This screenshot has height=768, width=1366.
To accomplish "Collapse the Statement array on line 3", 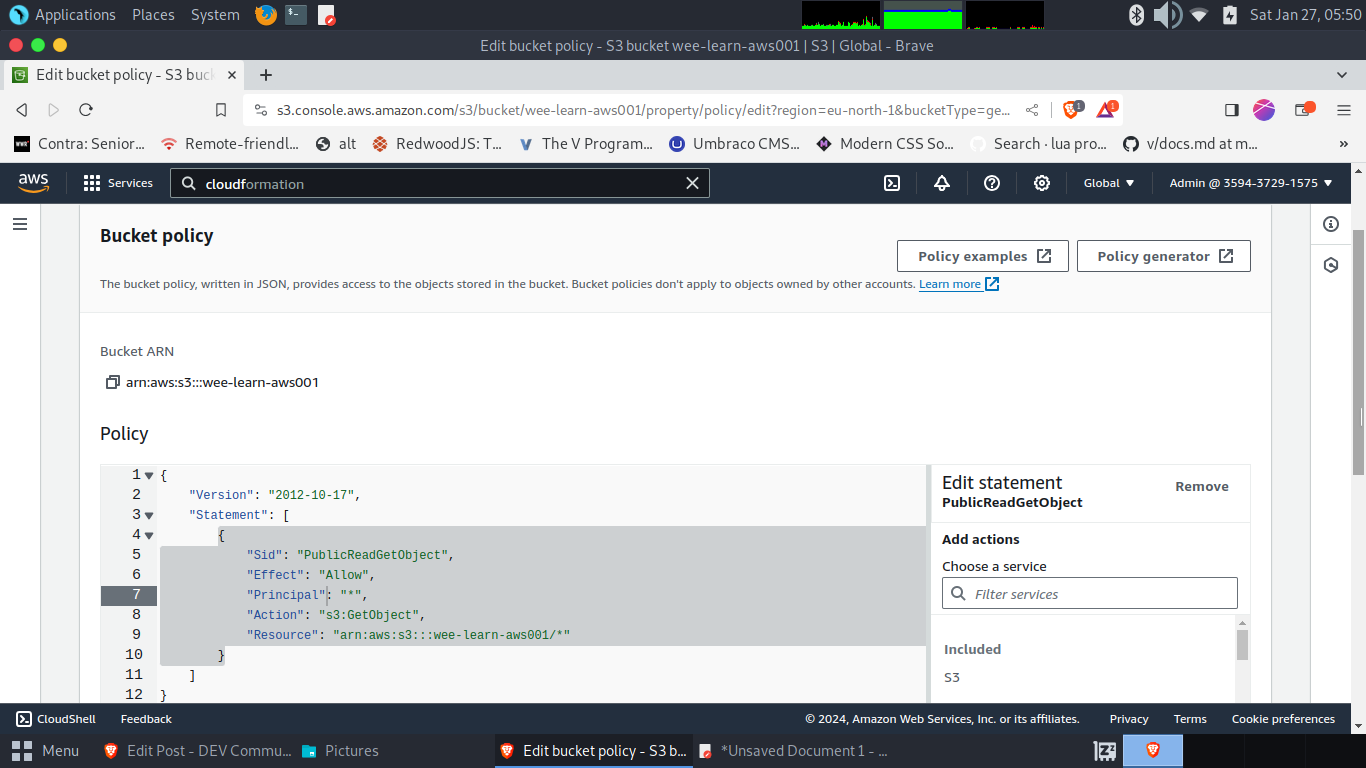I will click(x=149, y=515).
